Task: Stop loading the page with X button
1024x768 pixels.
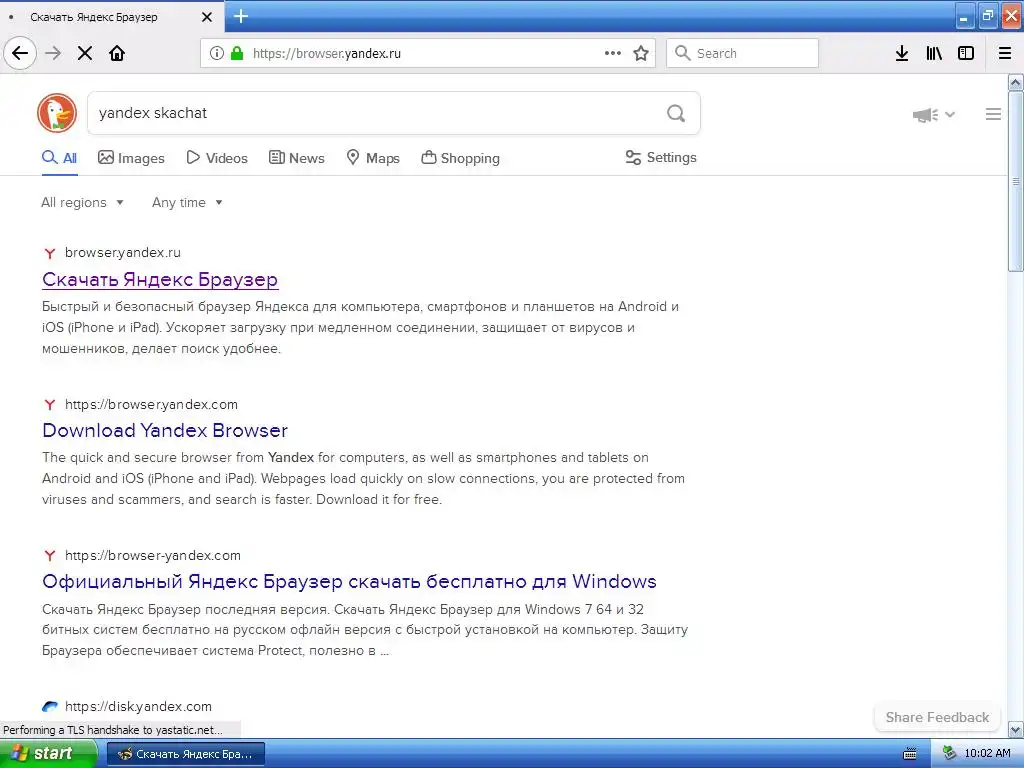Action: coord(85,54)
